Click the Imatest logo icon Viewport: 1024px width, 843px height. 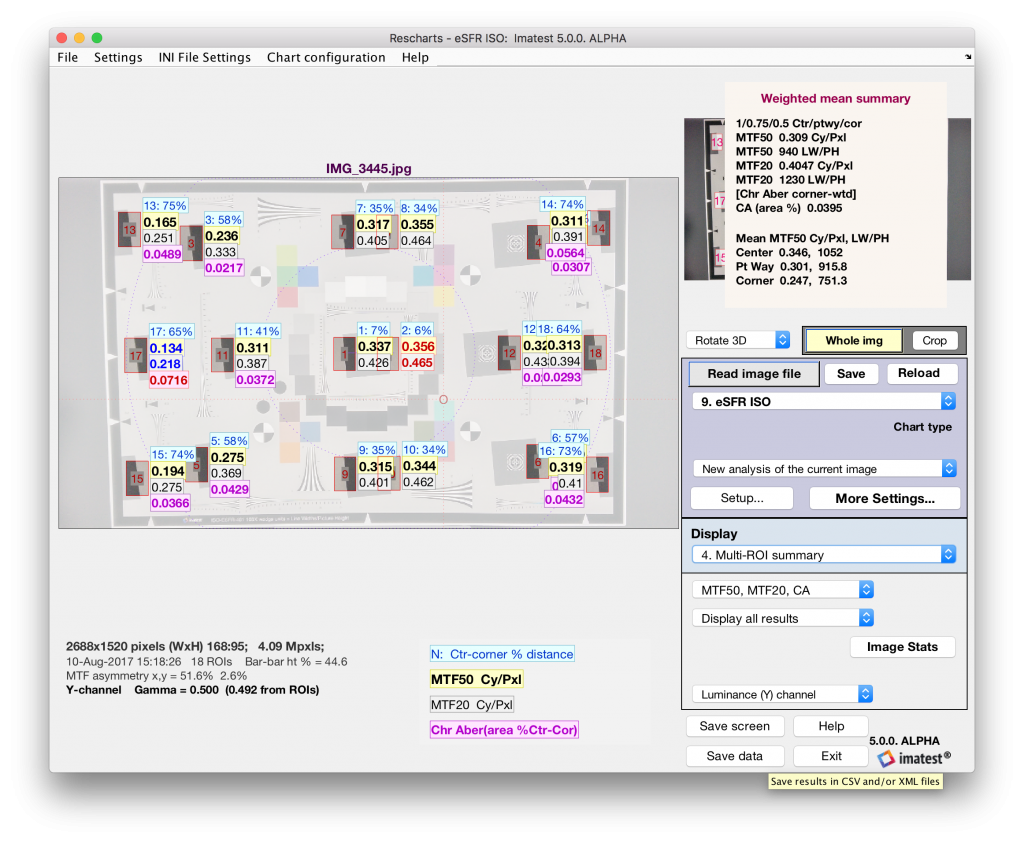click(x=886, y=758)
